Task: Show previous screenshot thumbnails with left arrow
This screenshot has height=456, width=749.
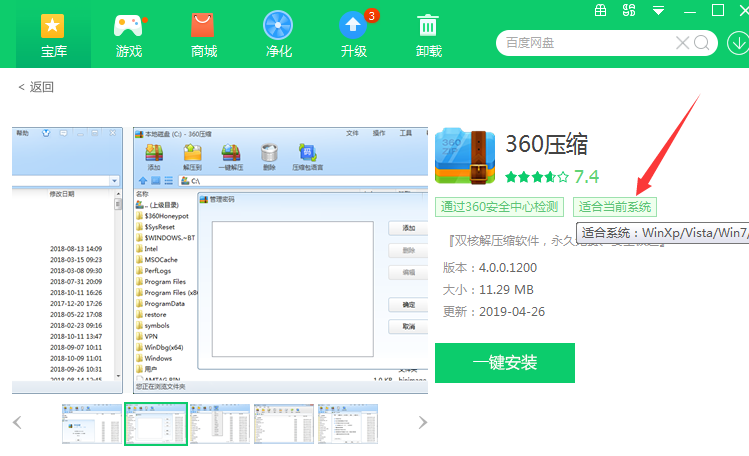Action: [17, 423]
